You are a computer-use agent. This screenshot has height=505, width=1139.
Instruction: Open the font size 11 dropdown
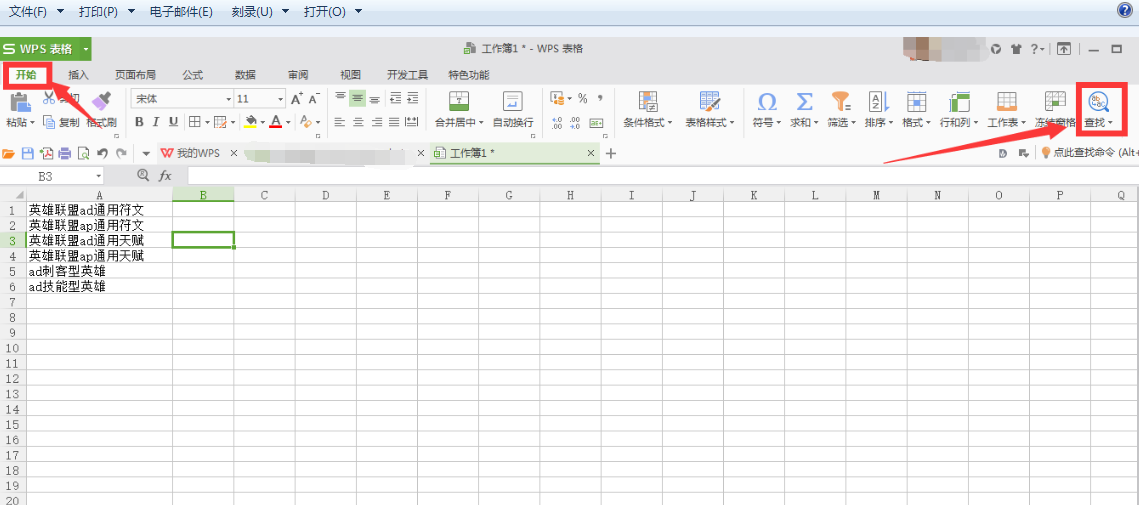click(281, 99)
